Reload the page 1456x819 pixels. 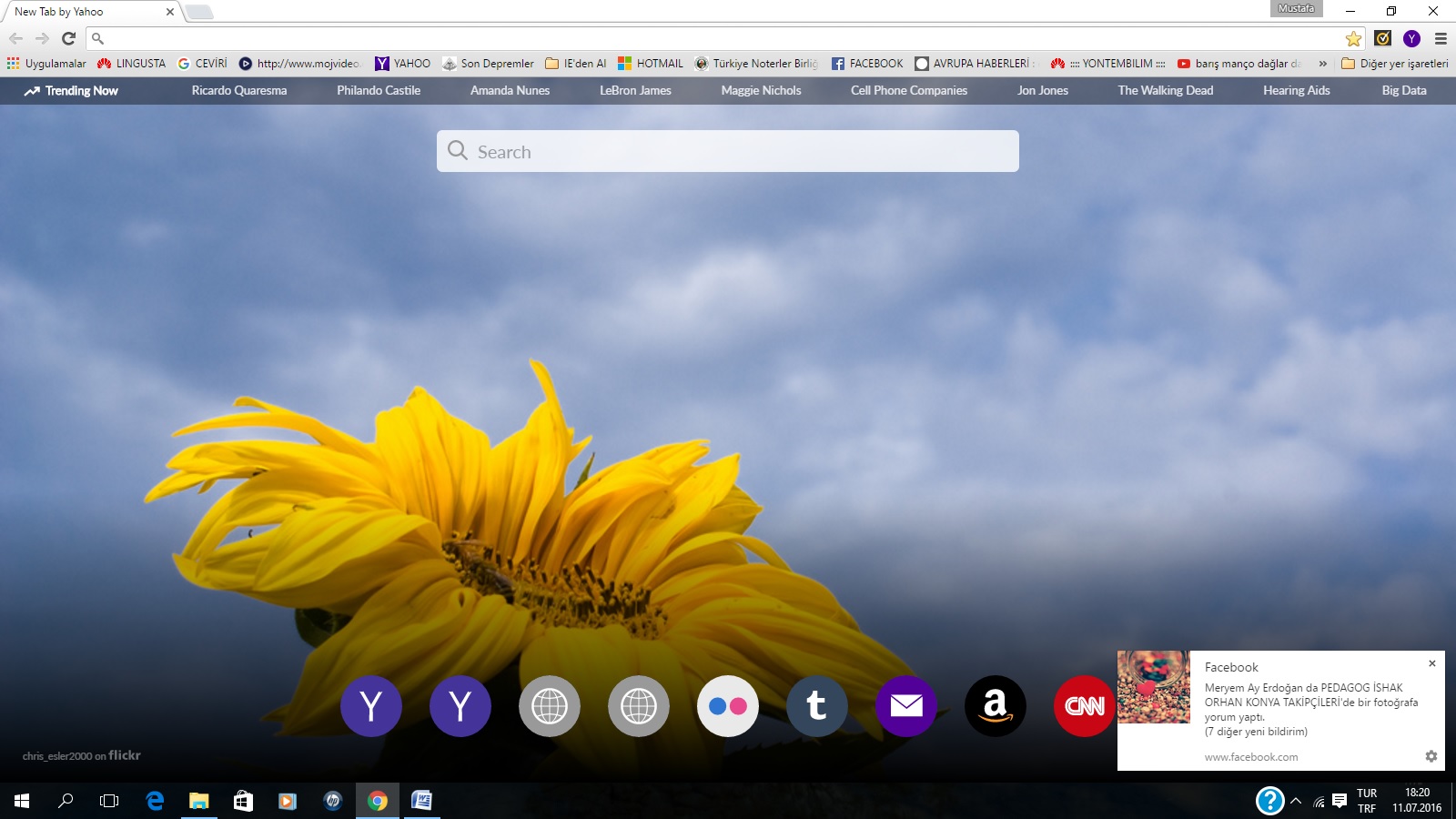pyautogui.click(x=68, y=38)
